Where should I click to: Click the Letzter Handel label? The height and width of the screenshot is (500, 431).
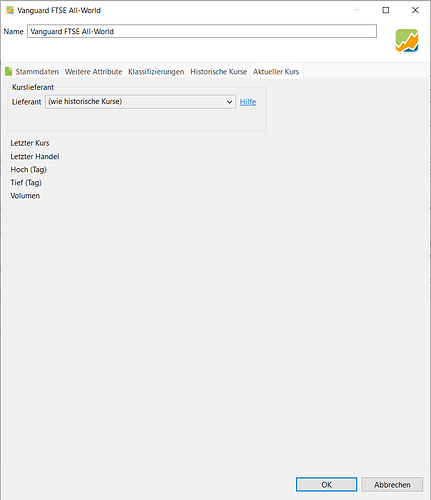35,156
